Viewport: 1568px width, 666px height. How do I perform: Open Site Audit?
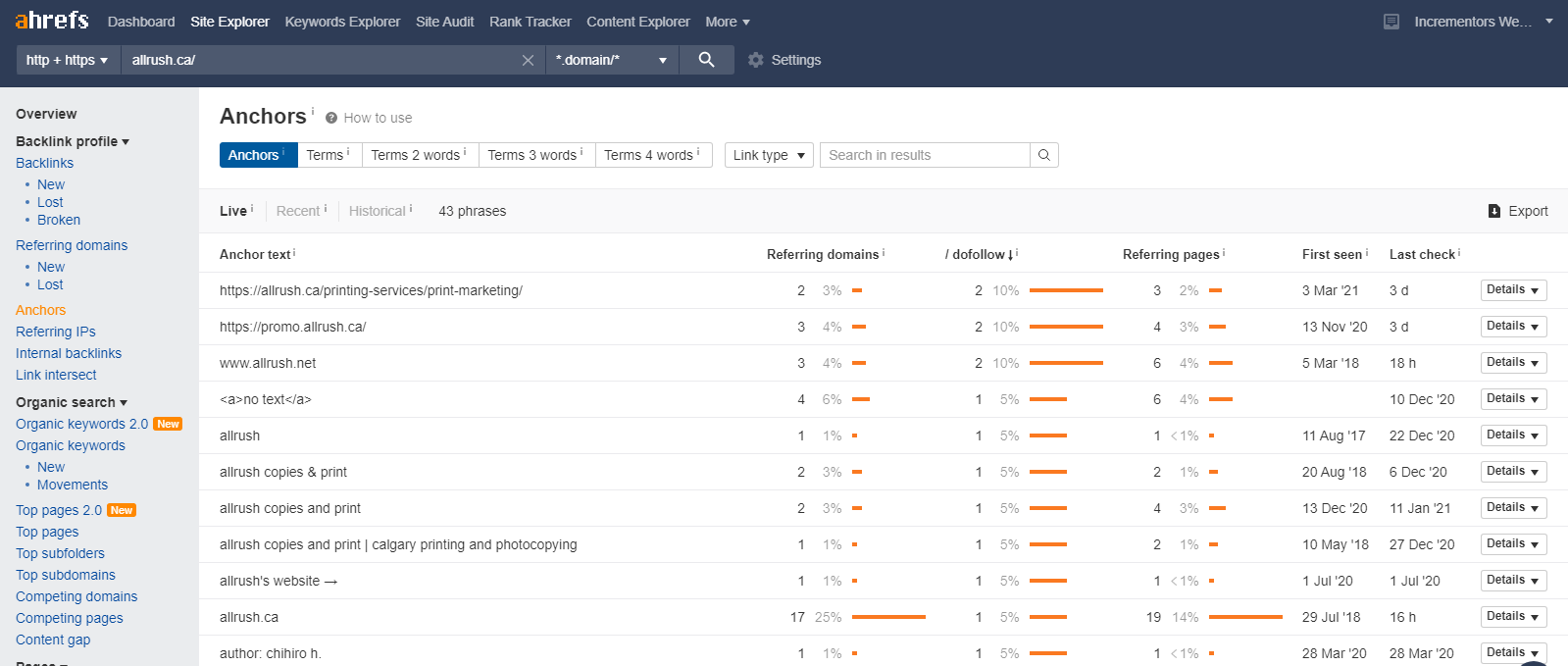(x=444, y=22)
